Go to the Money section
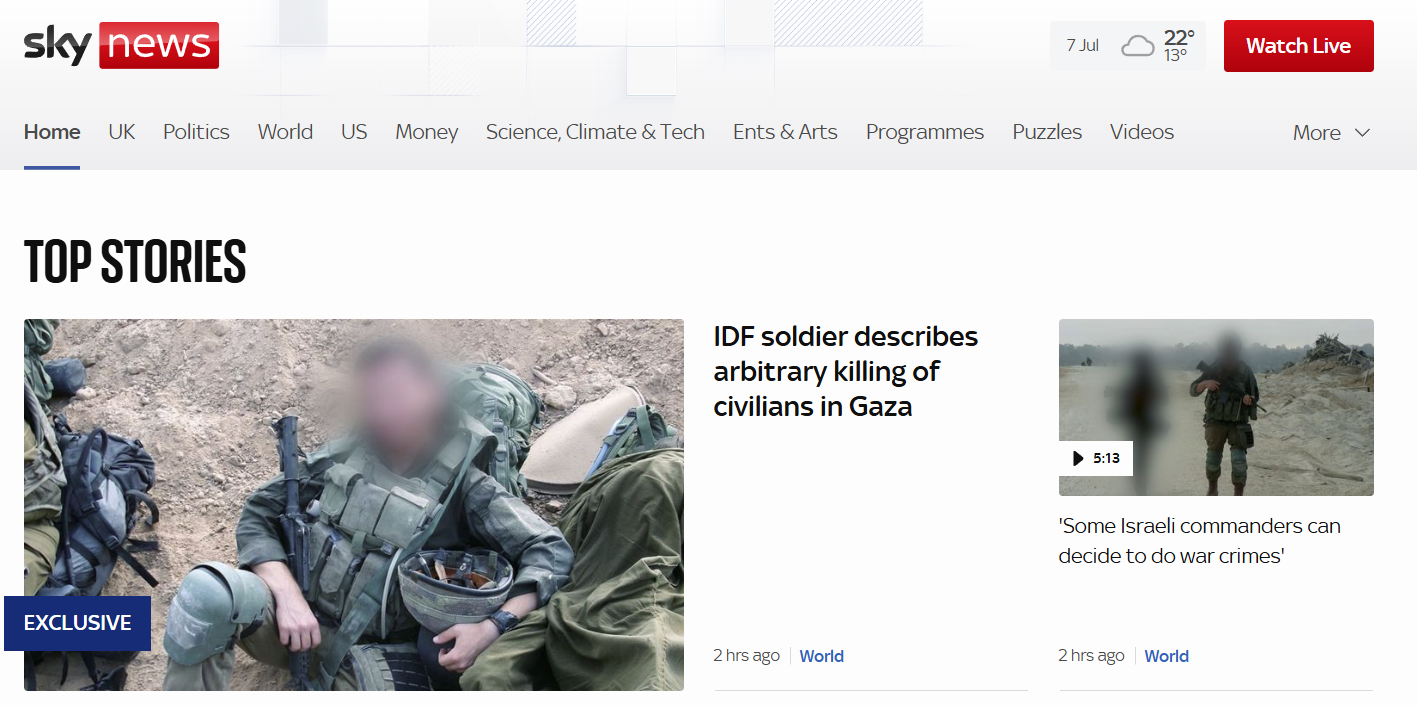 tap(426, 132)
